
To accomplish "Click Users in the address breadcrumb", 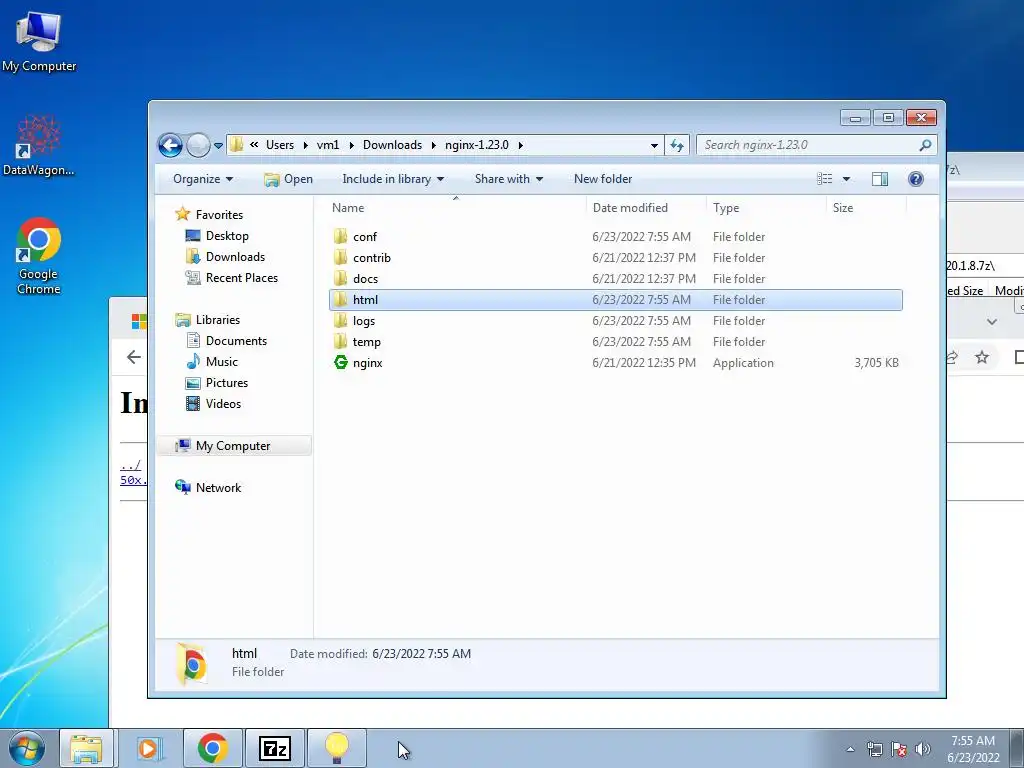I will 280,145.
